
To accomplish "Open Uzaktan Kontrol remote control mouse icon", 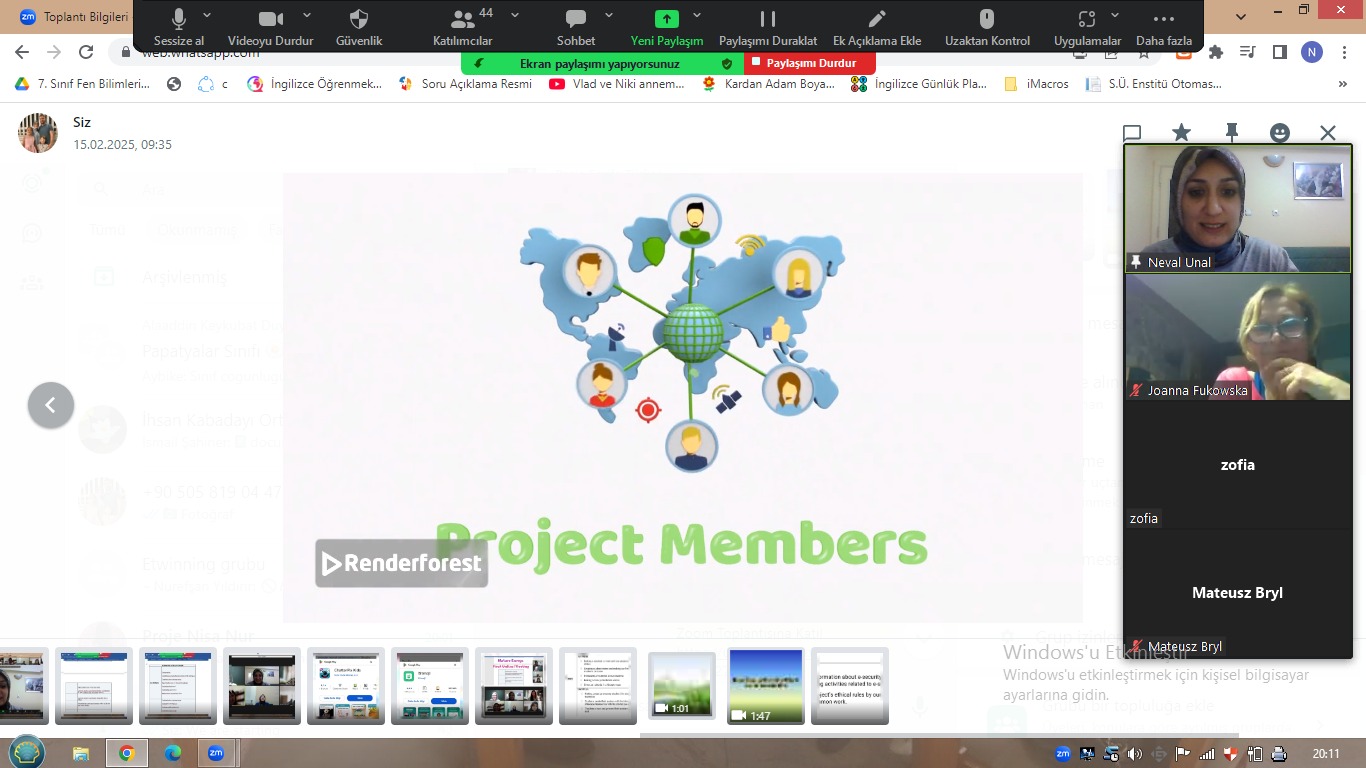I will point(987,27).
